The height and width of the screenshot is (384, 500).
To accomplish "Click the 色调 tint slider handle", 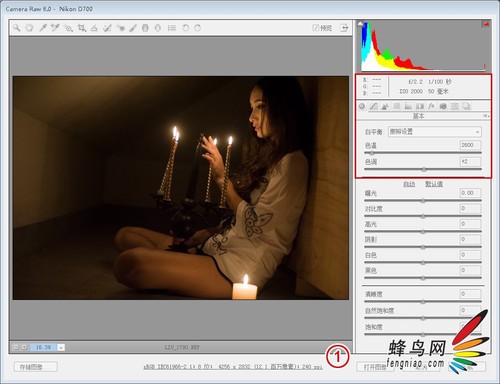I will 424,170.
